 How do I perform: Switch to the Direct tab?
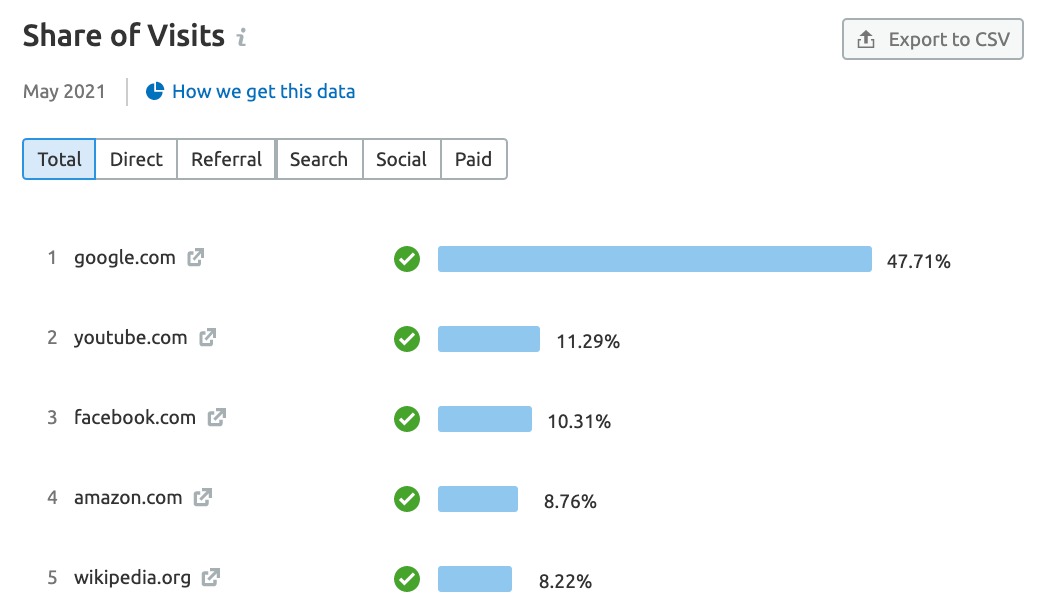point(136,159)
